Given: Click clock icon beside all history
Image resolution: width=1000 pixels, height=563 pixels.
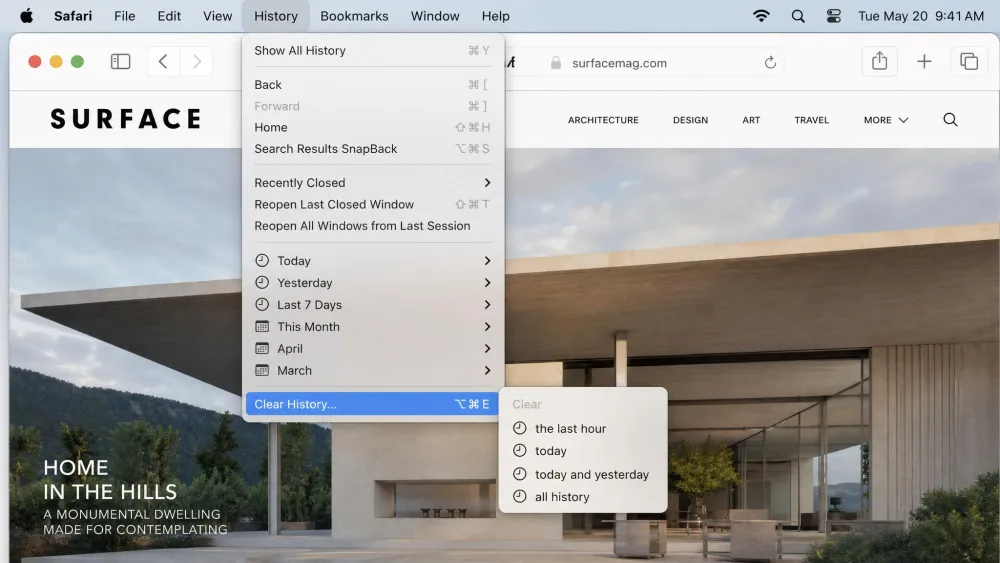Looking at the screenshot, I should point(520,496).
